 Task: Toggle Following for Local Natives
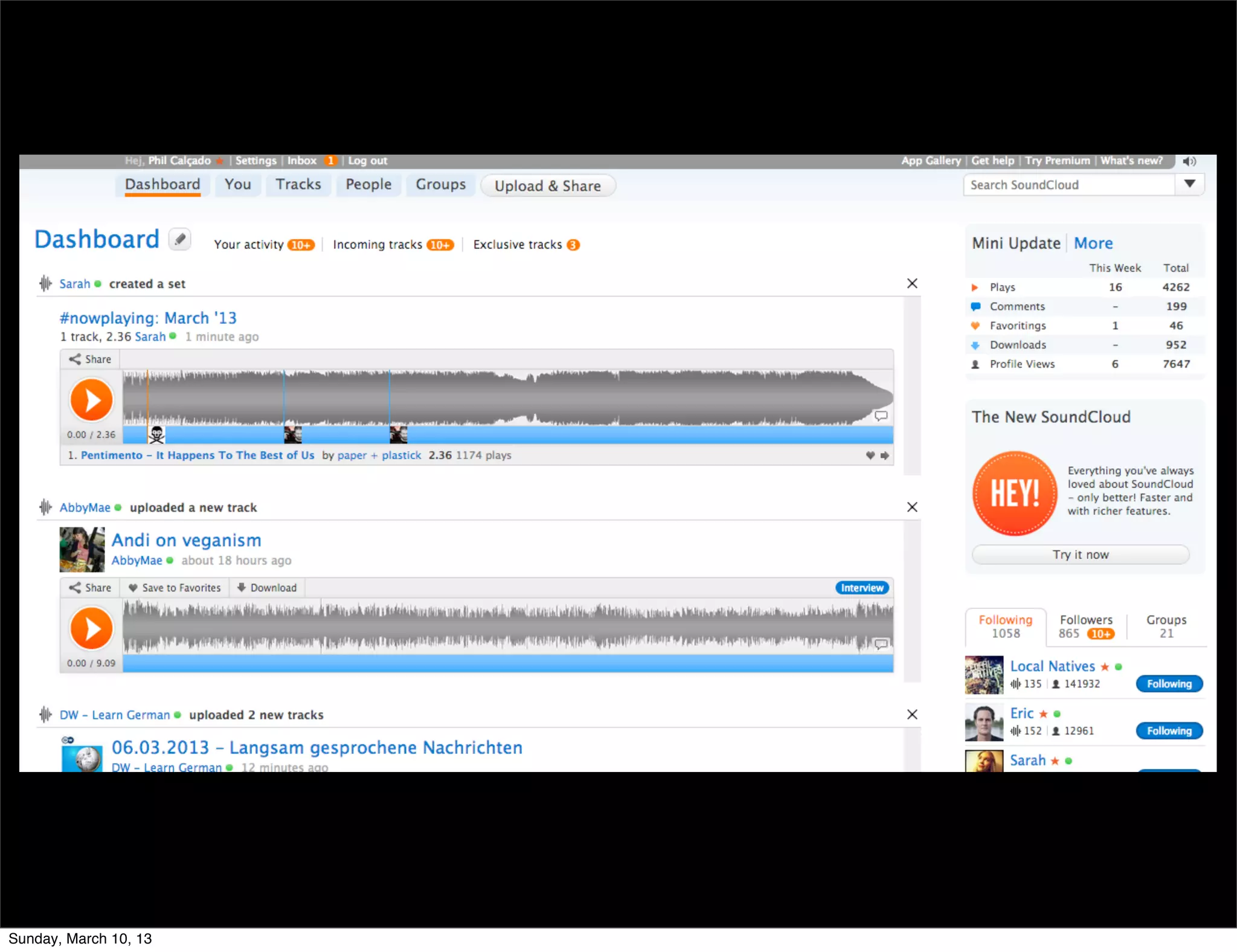coord(1169,684)
